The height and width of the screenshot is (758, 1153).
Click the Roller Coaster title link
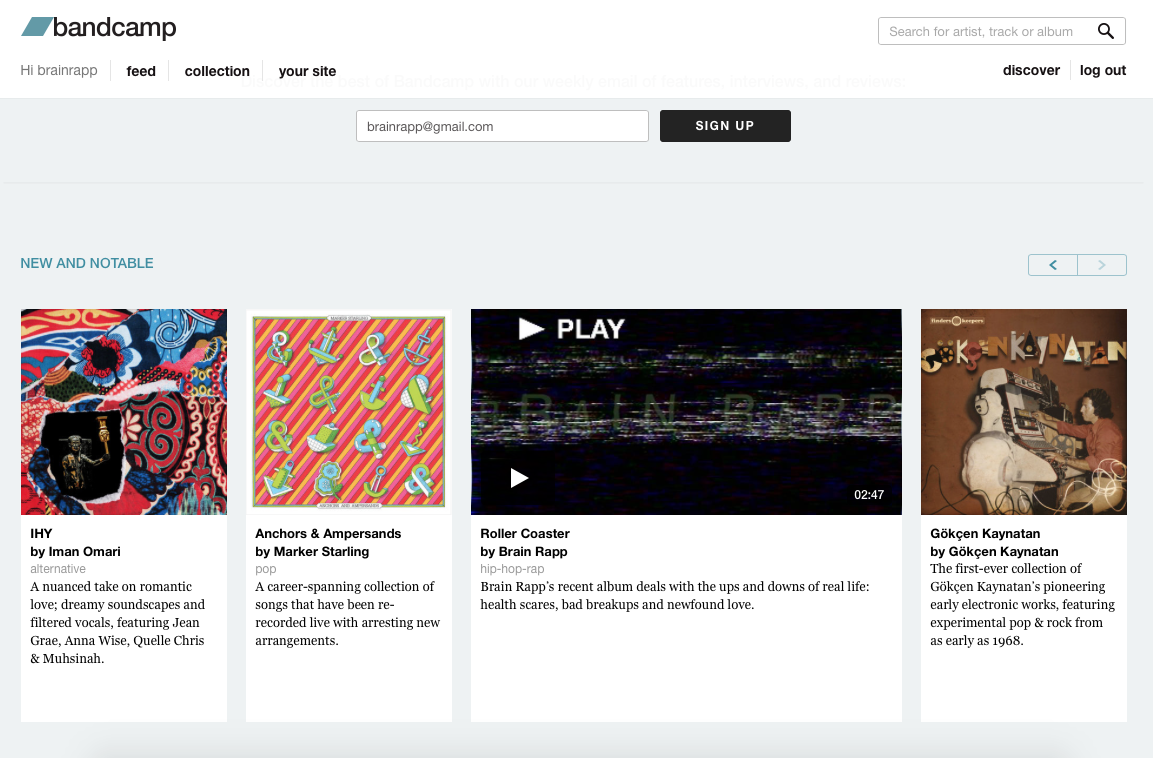click(525, 534)
